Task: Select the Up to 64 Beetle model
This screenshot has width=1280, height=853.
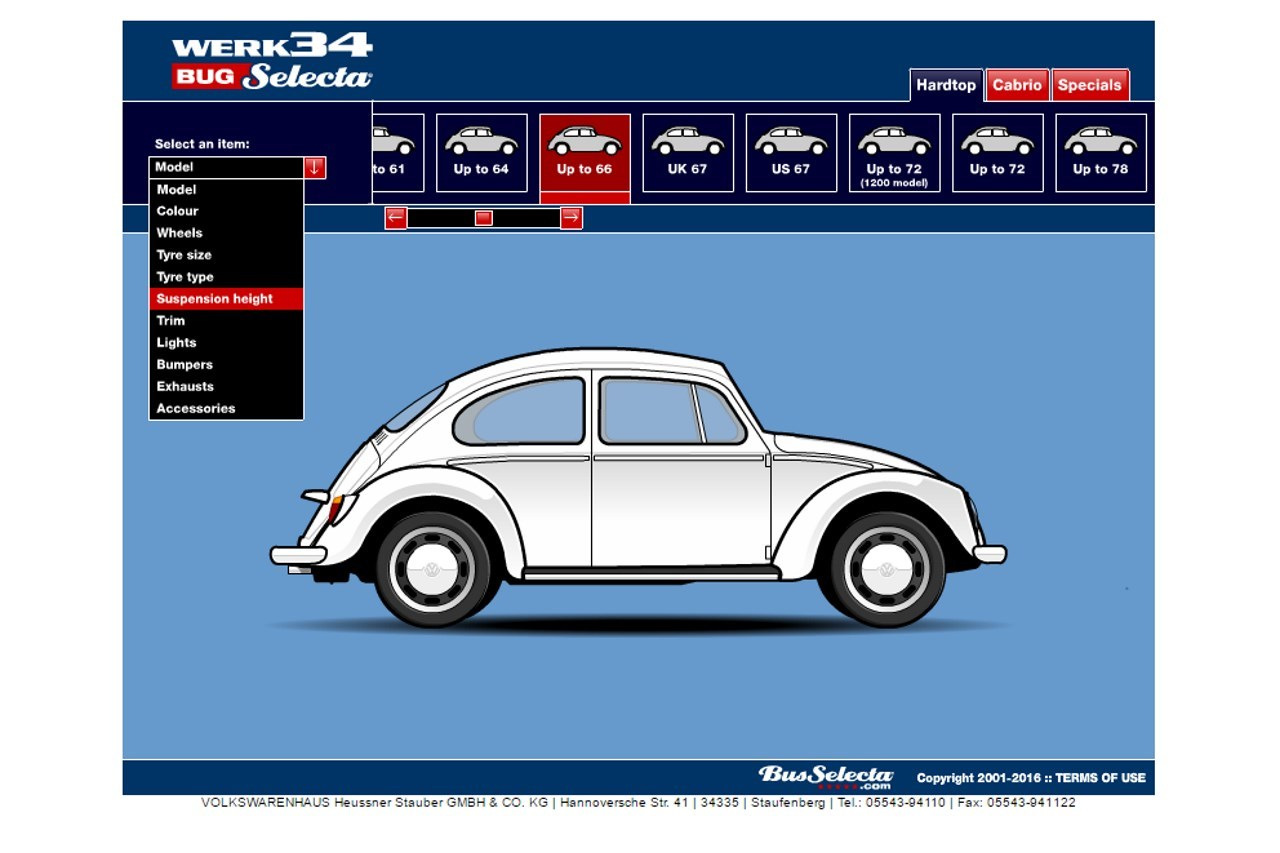Action: pyautogui.click(x=481, y=153)
